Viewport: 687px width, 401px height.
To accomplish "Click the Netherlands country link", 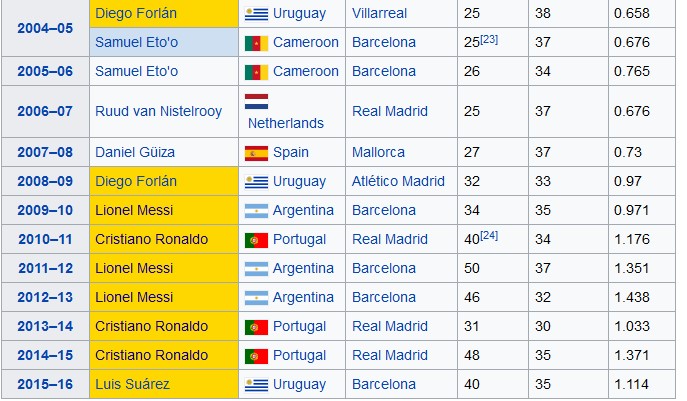I will coord(286,123).
